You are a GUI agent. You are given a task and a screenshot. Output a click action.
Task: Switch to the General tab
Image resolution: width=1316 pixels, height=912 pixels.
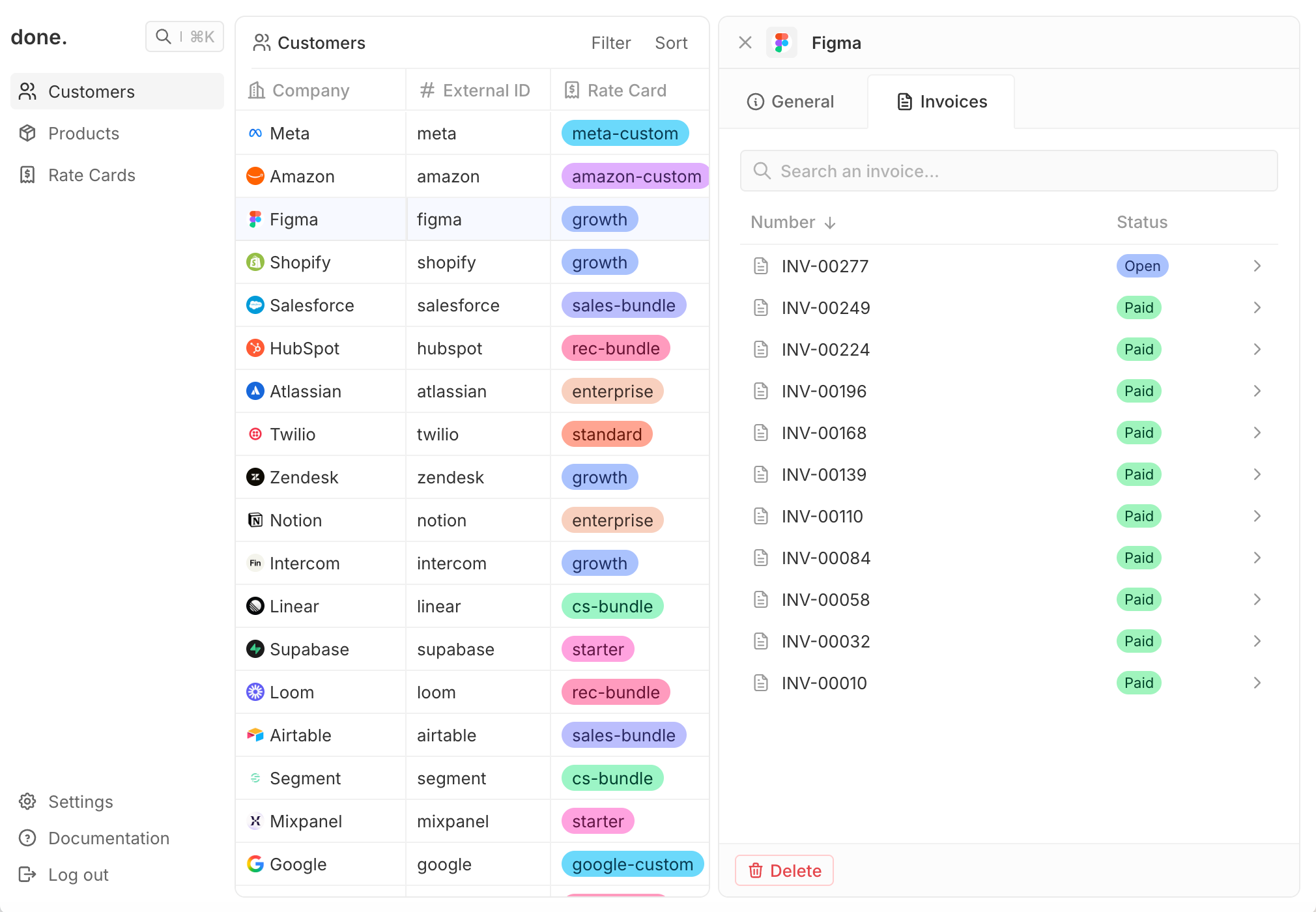click(x=791, y=102)
